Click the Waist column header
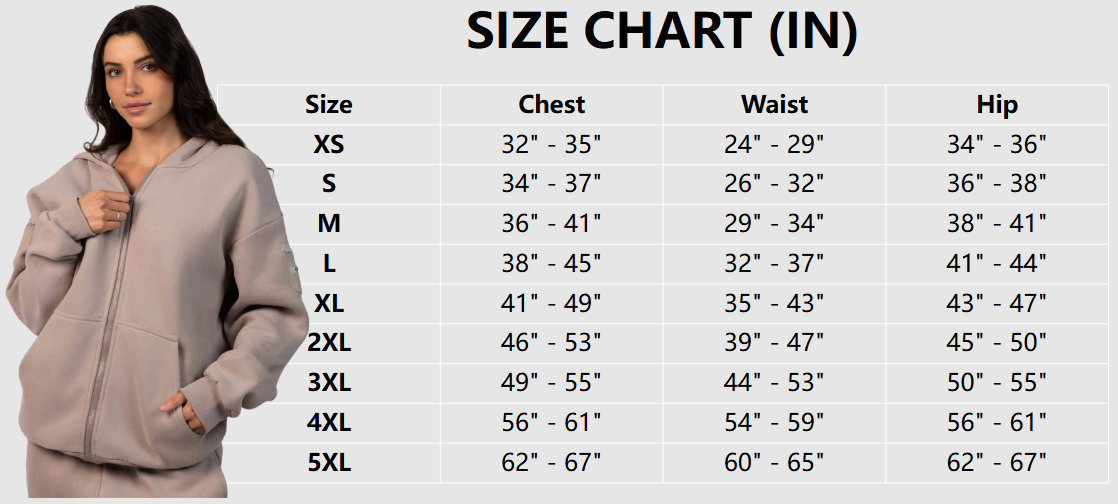 (x=774, y=105)
